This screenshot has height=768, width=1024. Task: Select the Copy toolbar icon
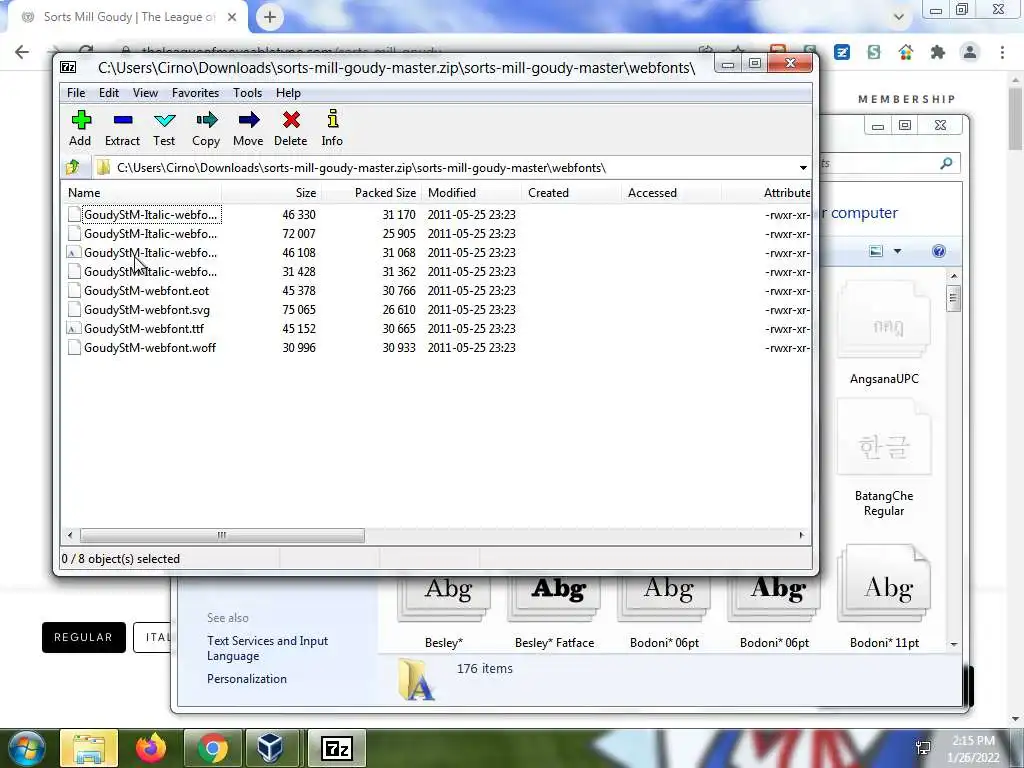[x=206, y=128]
